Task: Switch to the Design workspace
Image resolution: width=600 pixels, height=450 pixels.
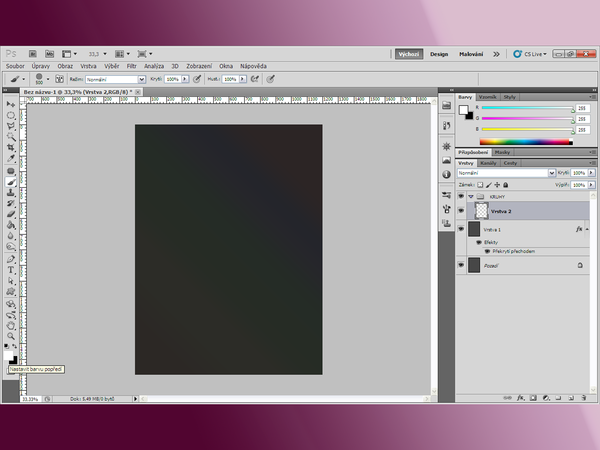Action: click(x=439, y=54)
